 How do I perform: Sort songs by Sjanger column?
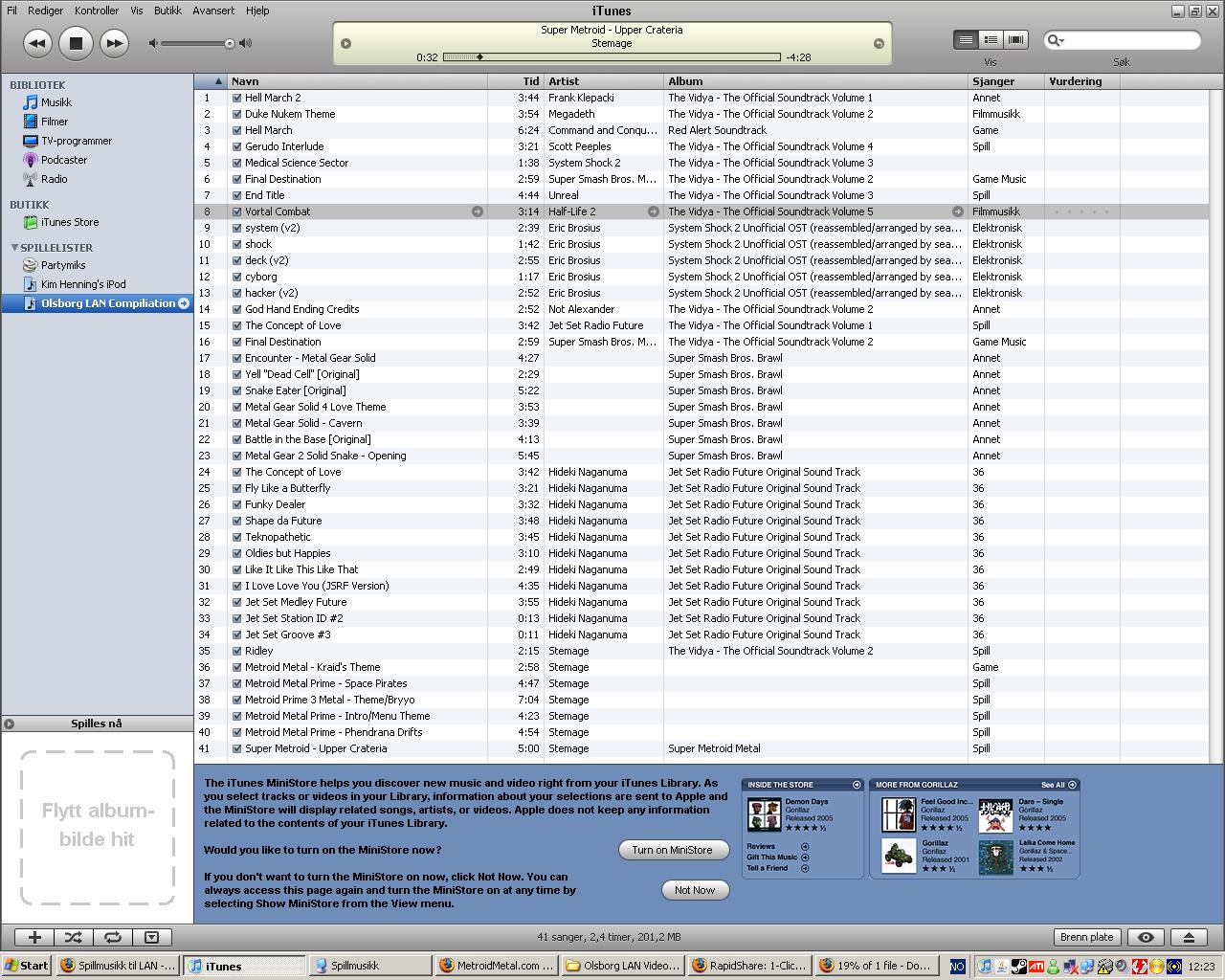tap(1007, 81)
